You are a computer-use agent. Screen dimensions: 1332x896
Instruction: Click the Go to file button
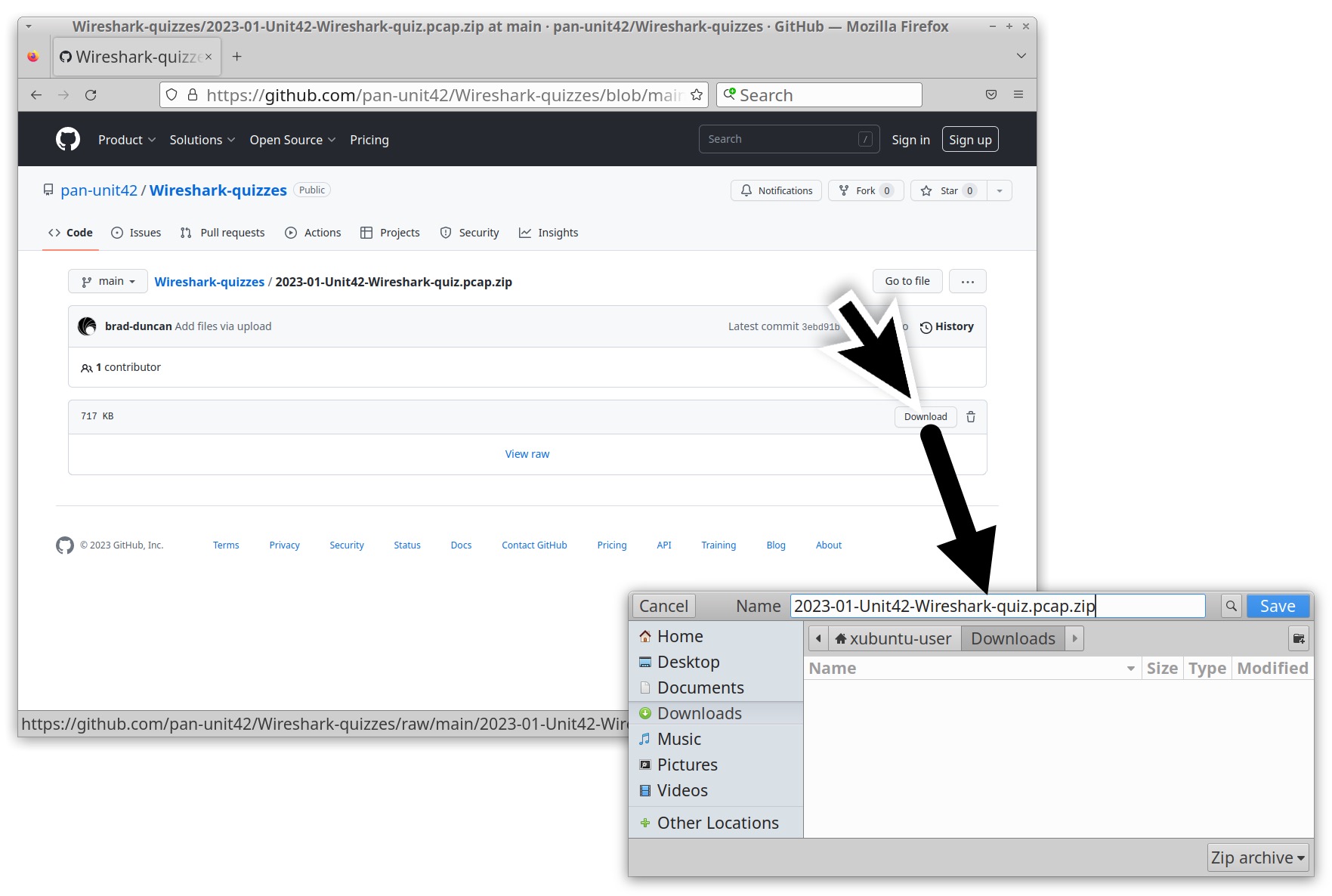click(x=907, y=281)
